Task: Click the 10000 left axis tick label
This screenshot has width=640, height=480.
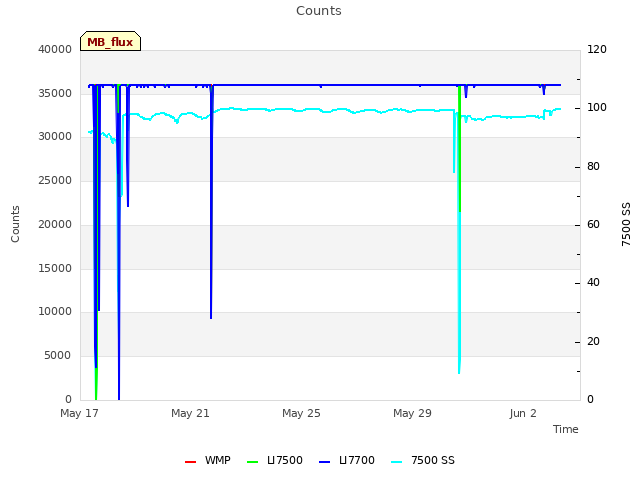Action: 55,311
